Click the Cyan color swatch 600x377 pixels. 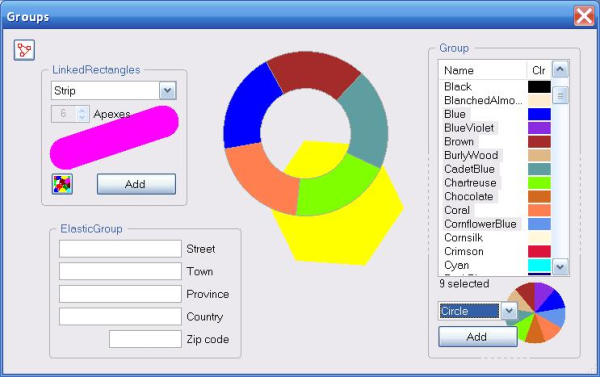(x=540, y=265)
